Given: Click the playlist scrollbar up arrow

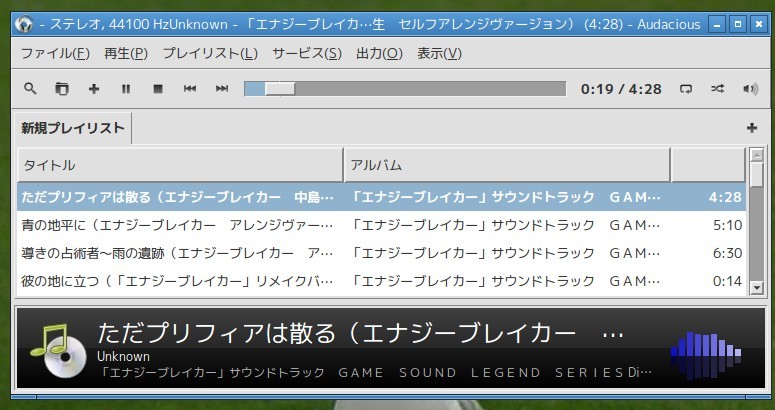Looking at the screenshot, I should (756, 155).
